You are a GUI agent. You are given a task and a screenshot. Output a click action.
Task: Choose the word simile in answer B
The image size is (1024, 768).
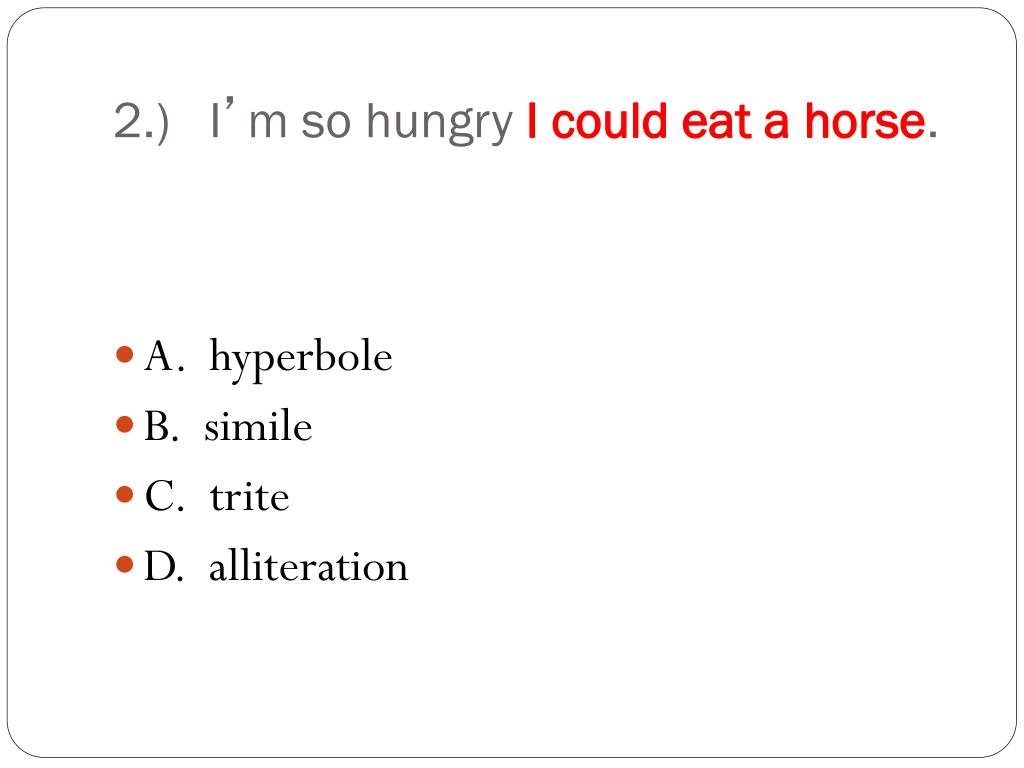click(258, 426)
